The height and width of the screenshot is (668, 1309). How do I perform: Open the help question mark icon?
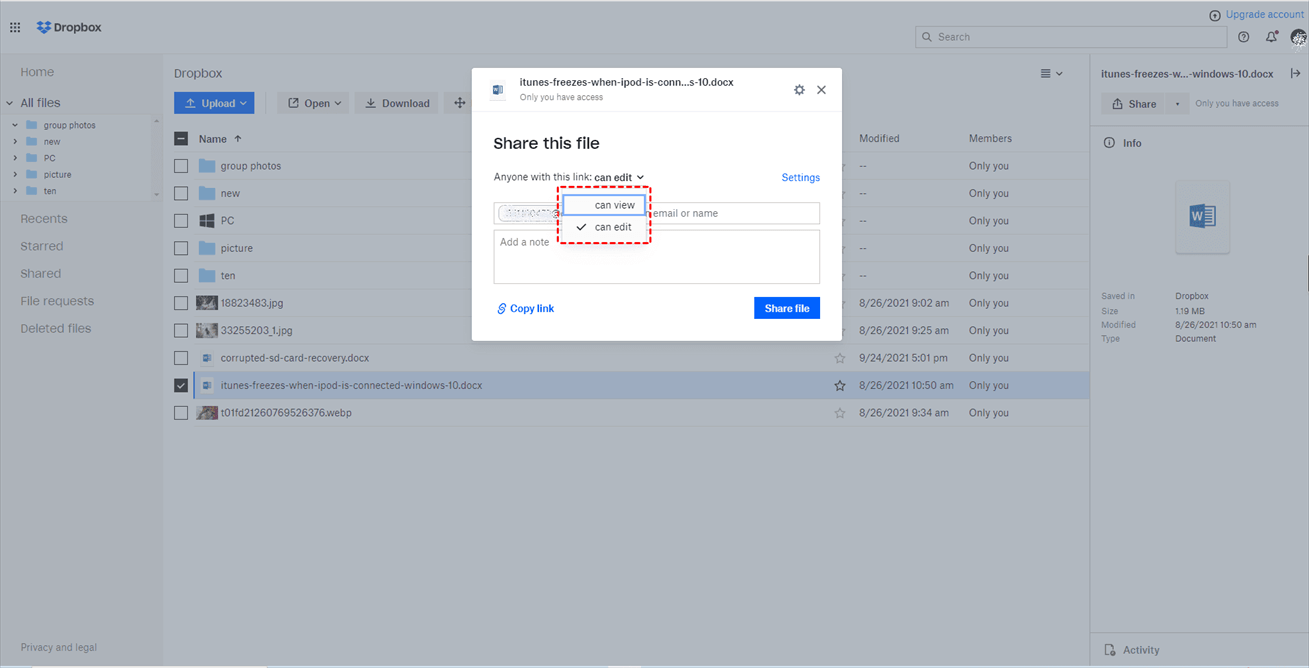click(1244, 37)
